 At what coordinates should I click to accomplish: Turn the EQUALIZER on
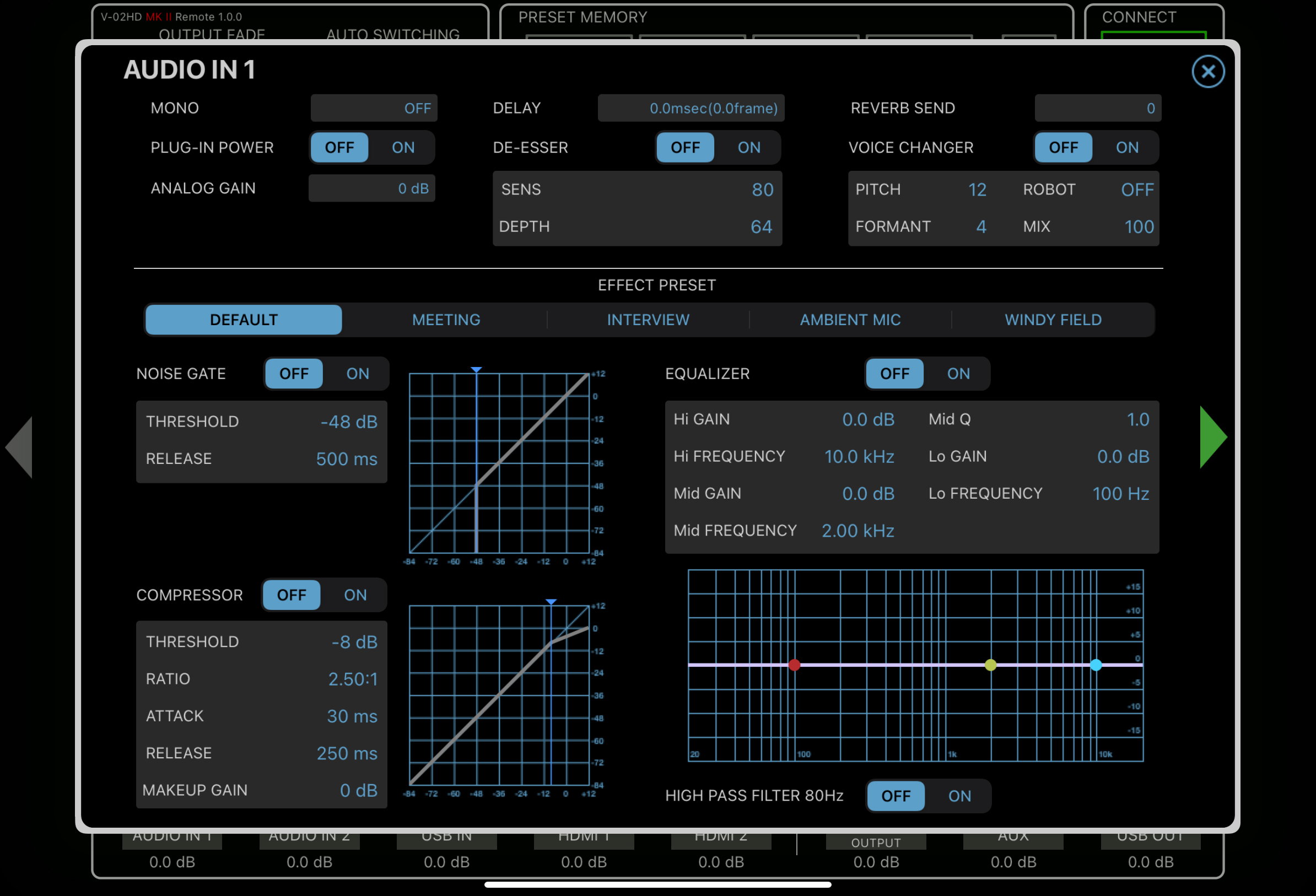pos(958,374)
